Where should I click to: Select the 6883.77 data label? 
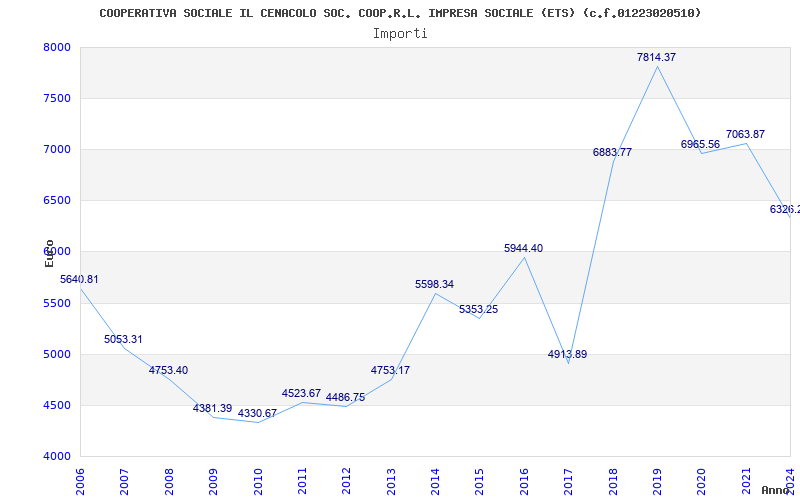tap(612, 153)
